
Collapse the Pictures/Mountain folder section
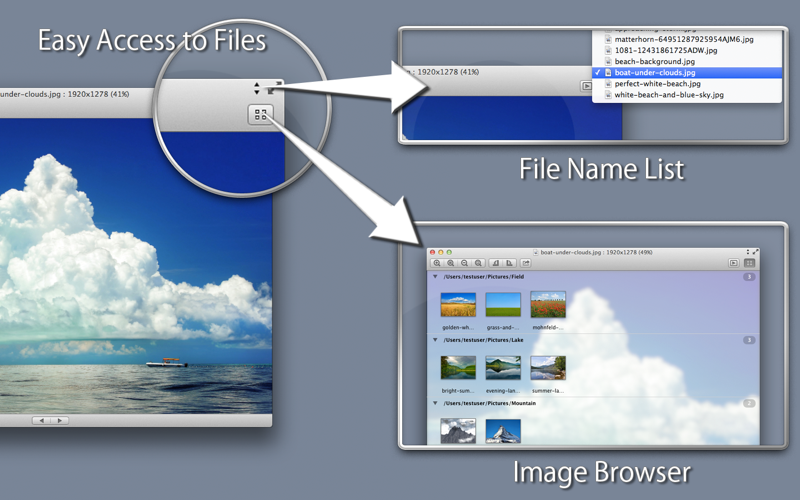[435, 403]
